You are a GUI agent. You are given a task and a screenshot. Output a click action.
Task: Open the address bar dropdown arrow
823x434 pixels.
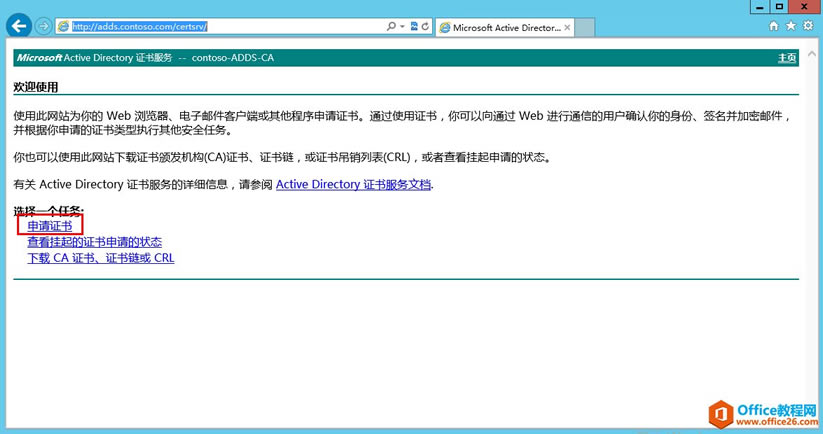[403, 26]
